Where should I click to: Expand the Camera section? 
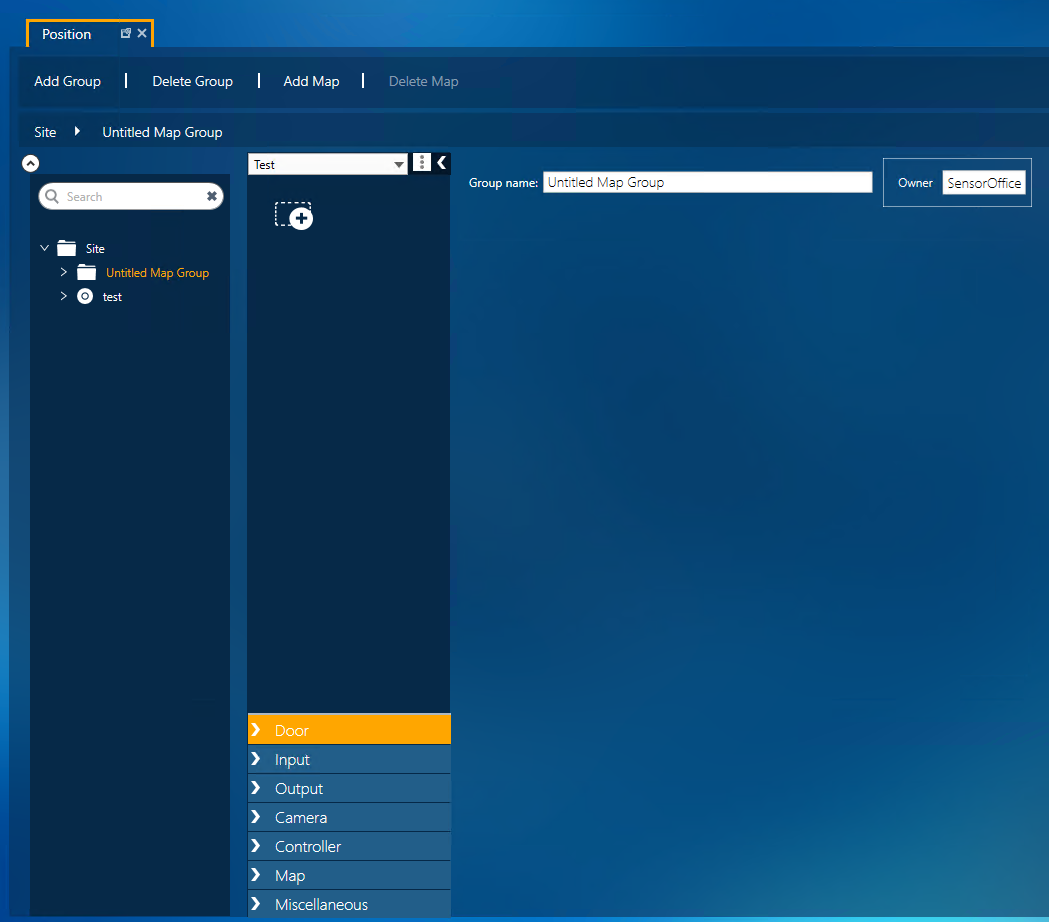349,817
